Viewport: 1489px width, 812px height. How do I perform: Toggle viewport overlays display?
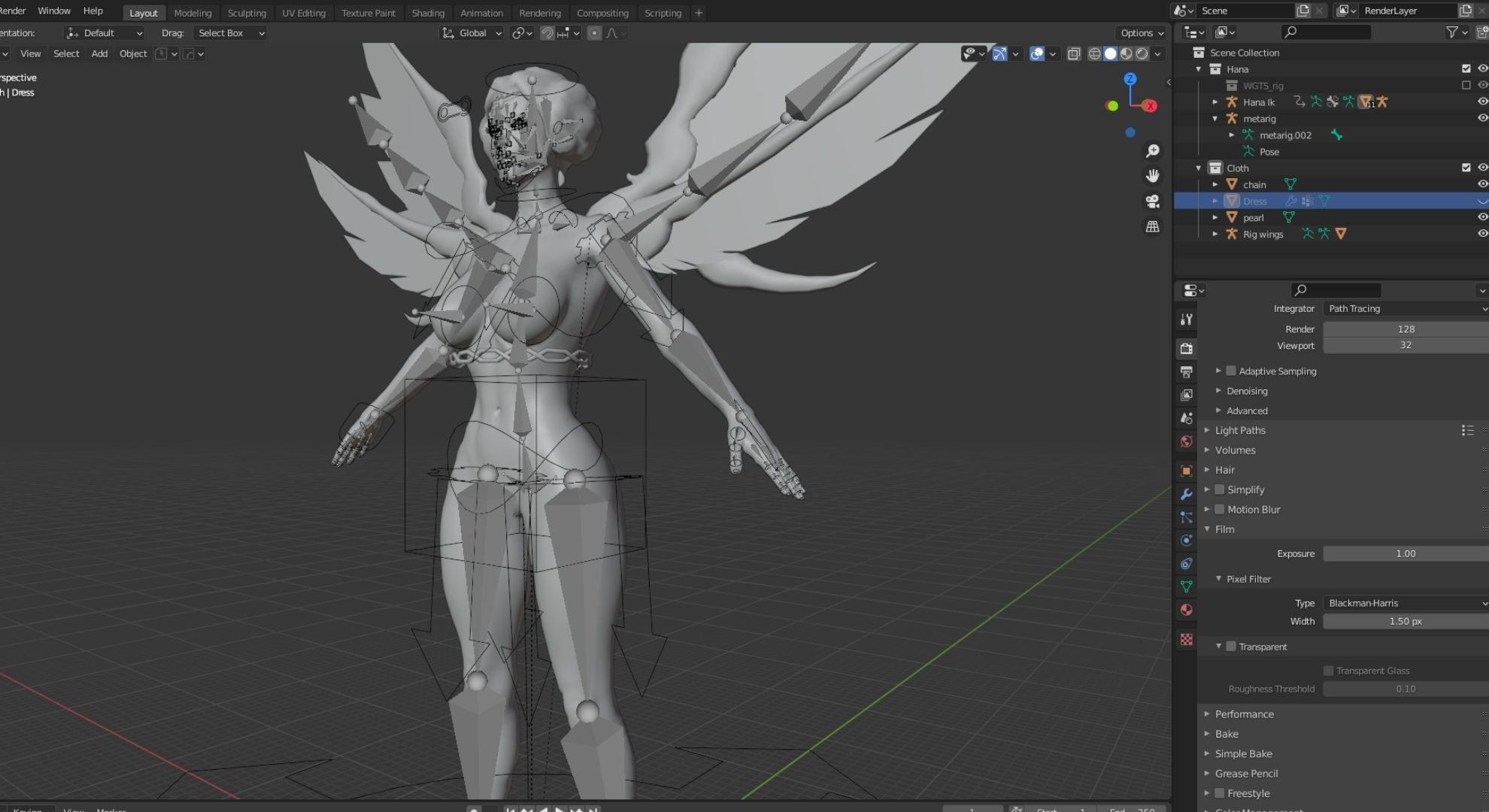pos(1037,53)
